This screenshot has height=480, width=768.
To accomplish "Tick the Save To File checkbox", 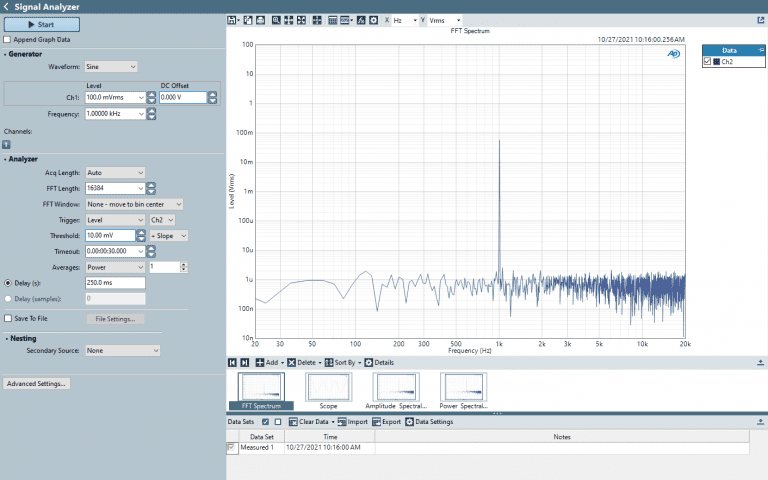I will (x=9, y=319).
